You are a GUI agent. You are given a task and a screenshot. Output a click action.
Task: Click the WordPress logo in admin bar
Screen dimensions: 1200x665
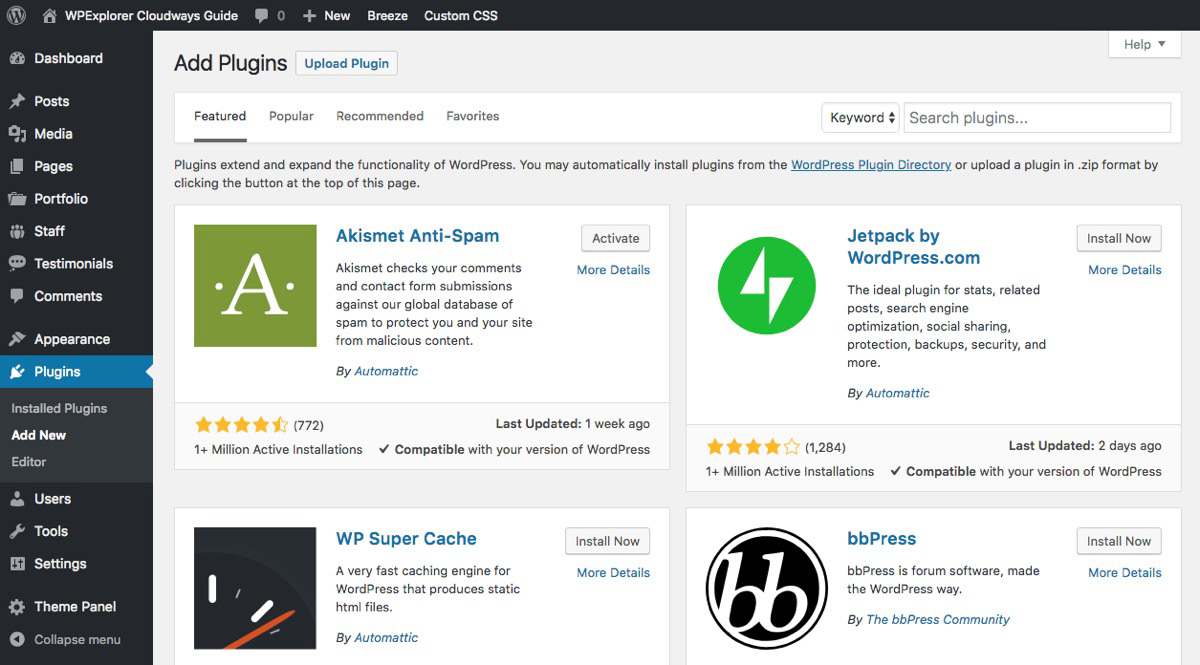pyautogui.click(x=16, y=15)
